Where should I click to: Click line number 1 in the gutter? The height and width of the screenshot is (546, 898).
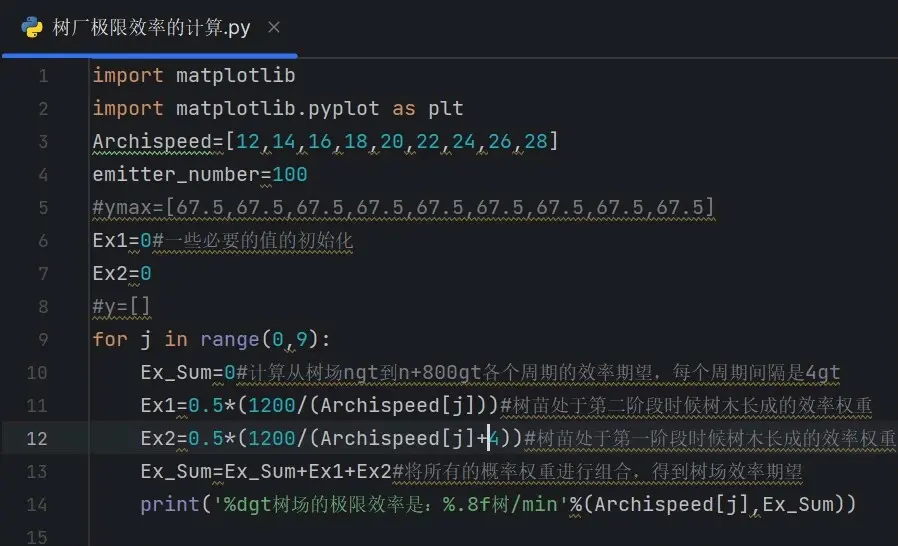(44, 76)
